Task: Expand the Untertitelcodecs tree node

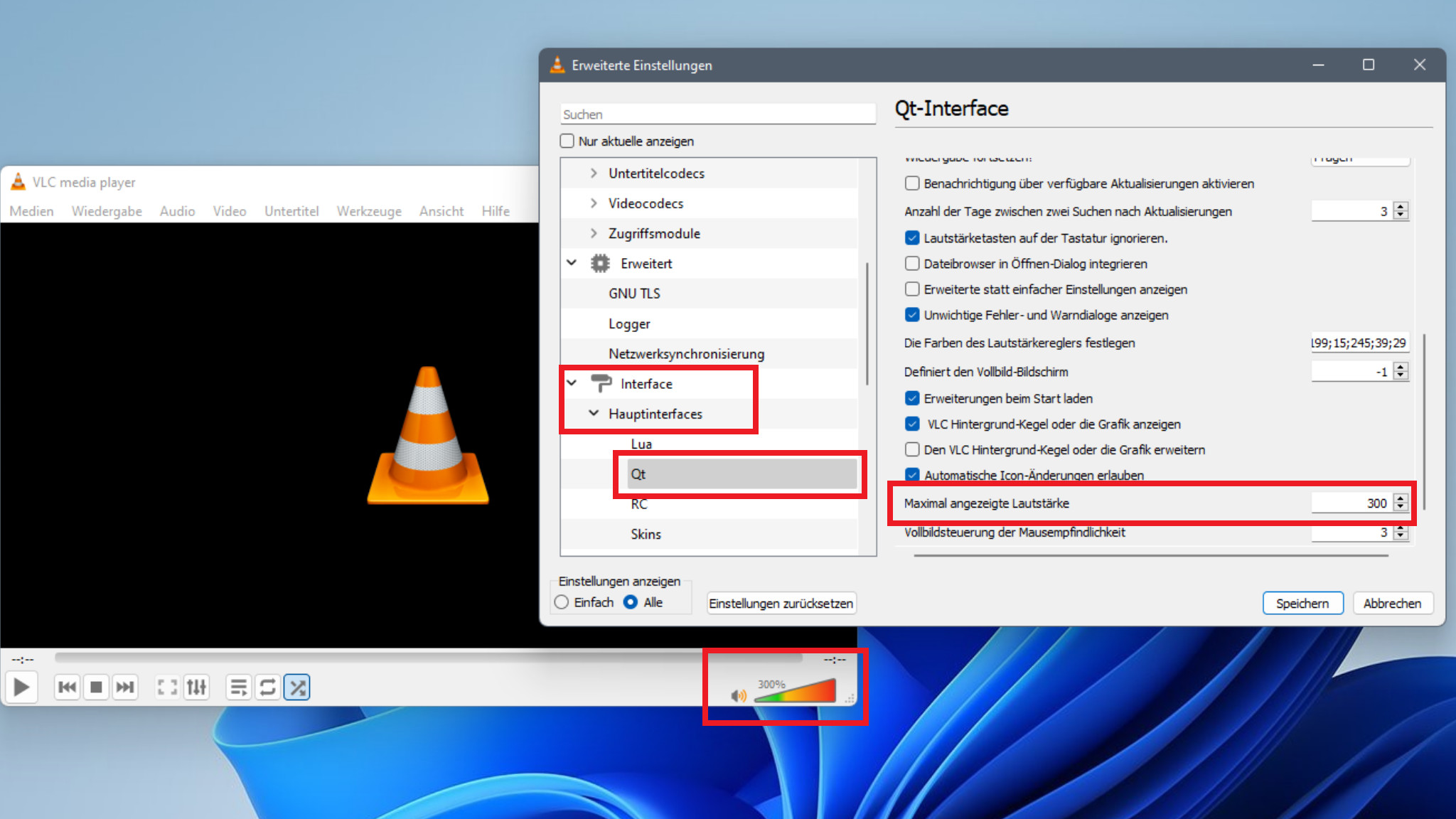Action: tap(594, 173)
